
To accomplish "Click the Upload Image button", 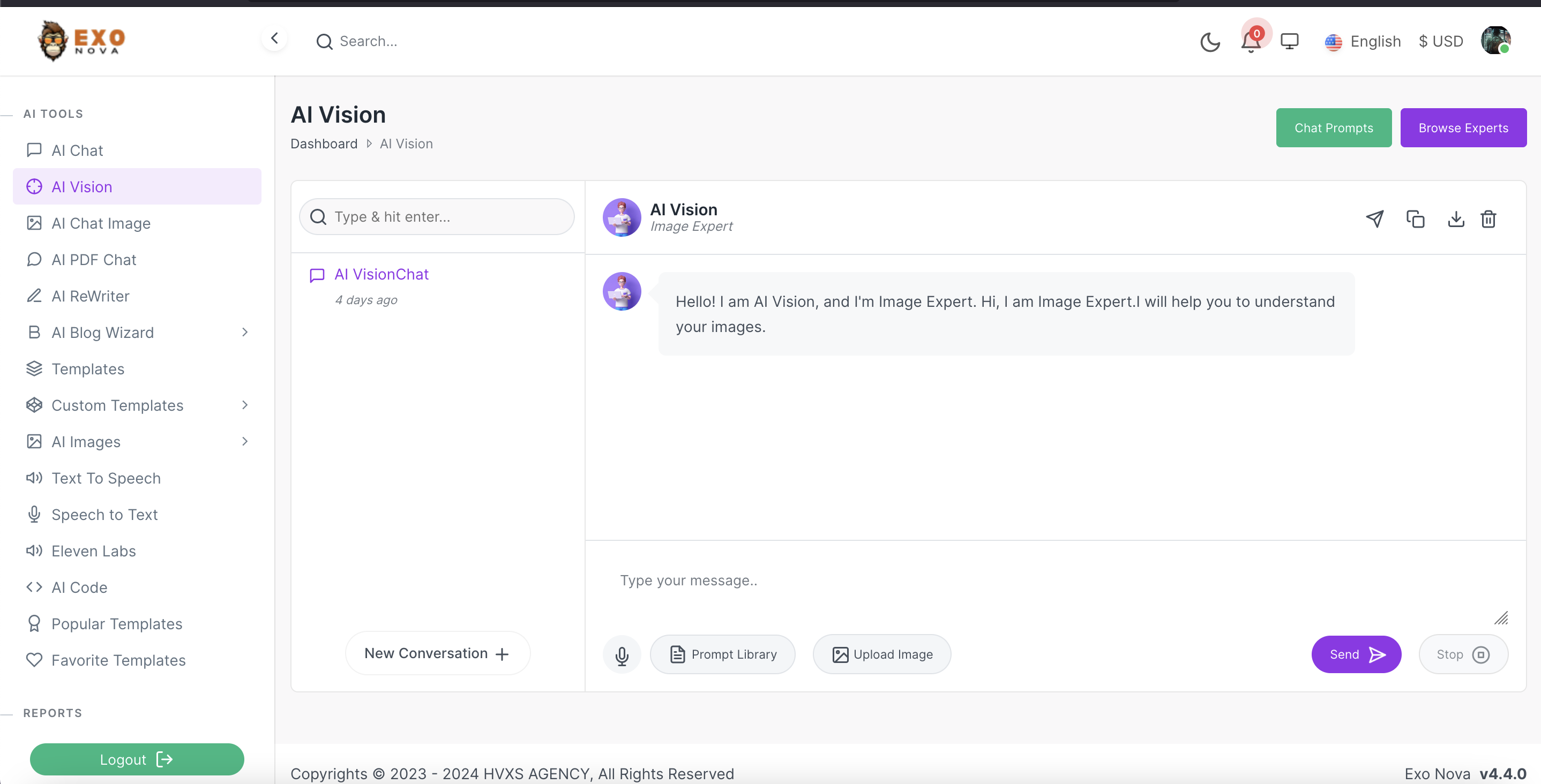I will point(882,654).
